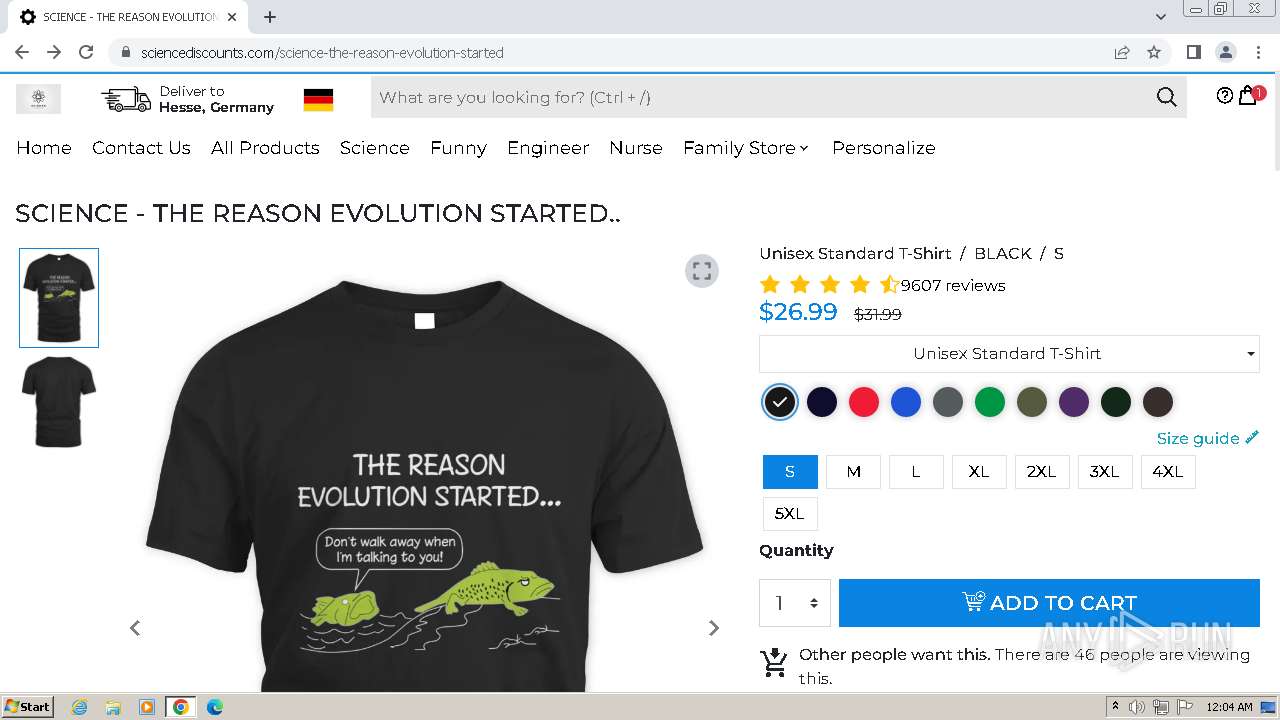1280x720 pixels.
Task: Click the volume icon in system tray
Action: (1137, 707)
